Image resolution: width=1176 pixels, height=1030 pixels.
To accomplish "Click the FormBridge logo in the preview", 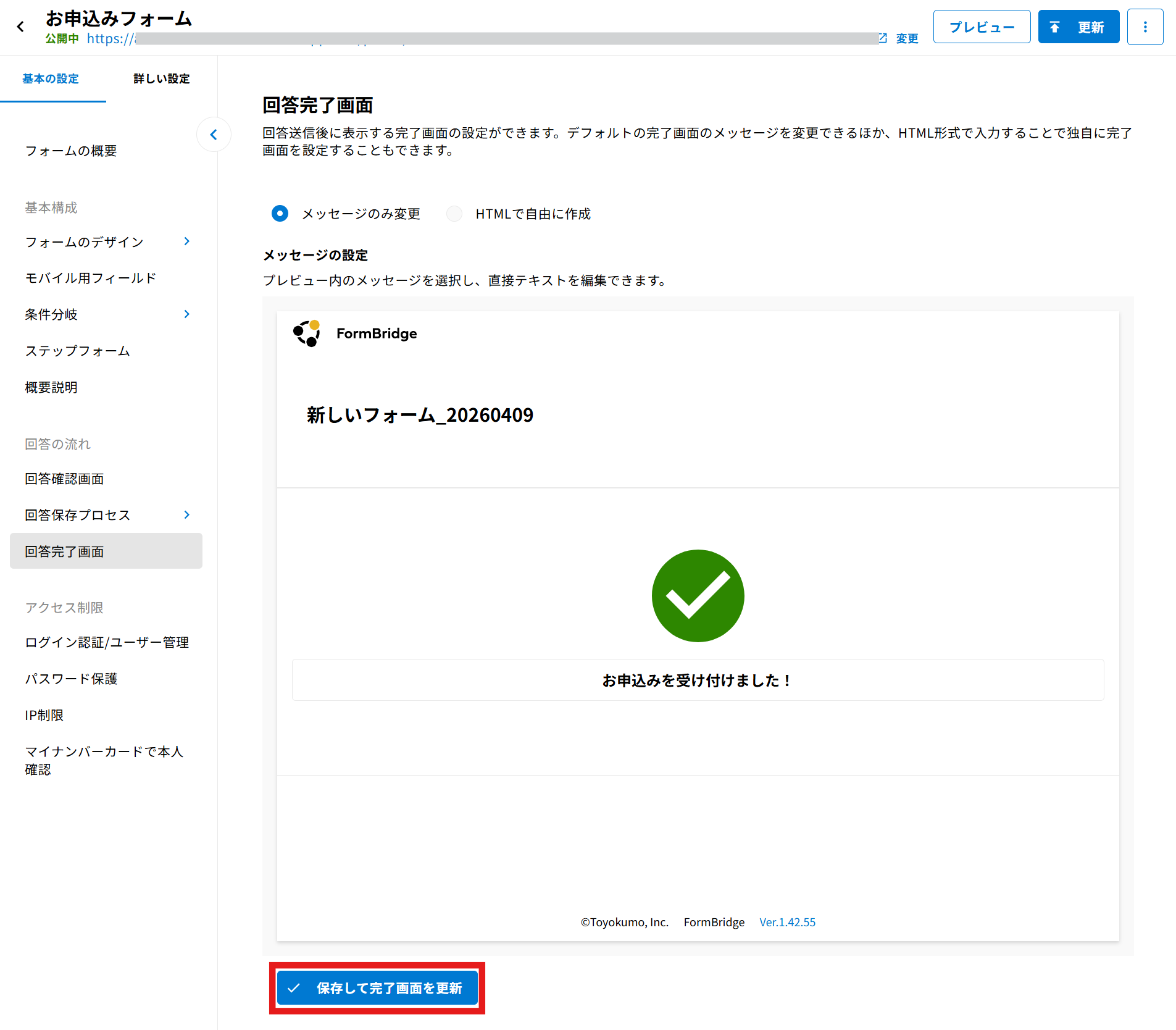I will pos(306,333).
